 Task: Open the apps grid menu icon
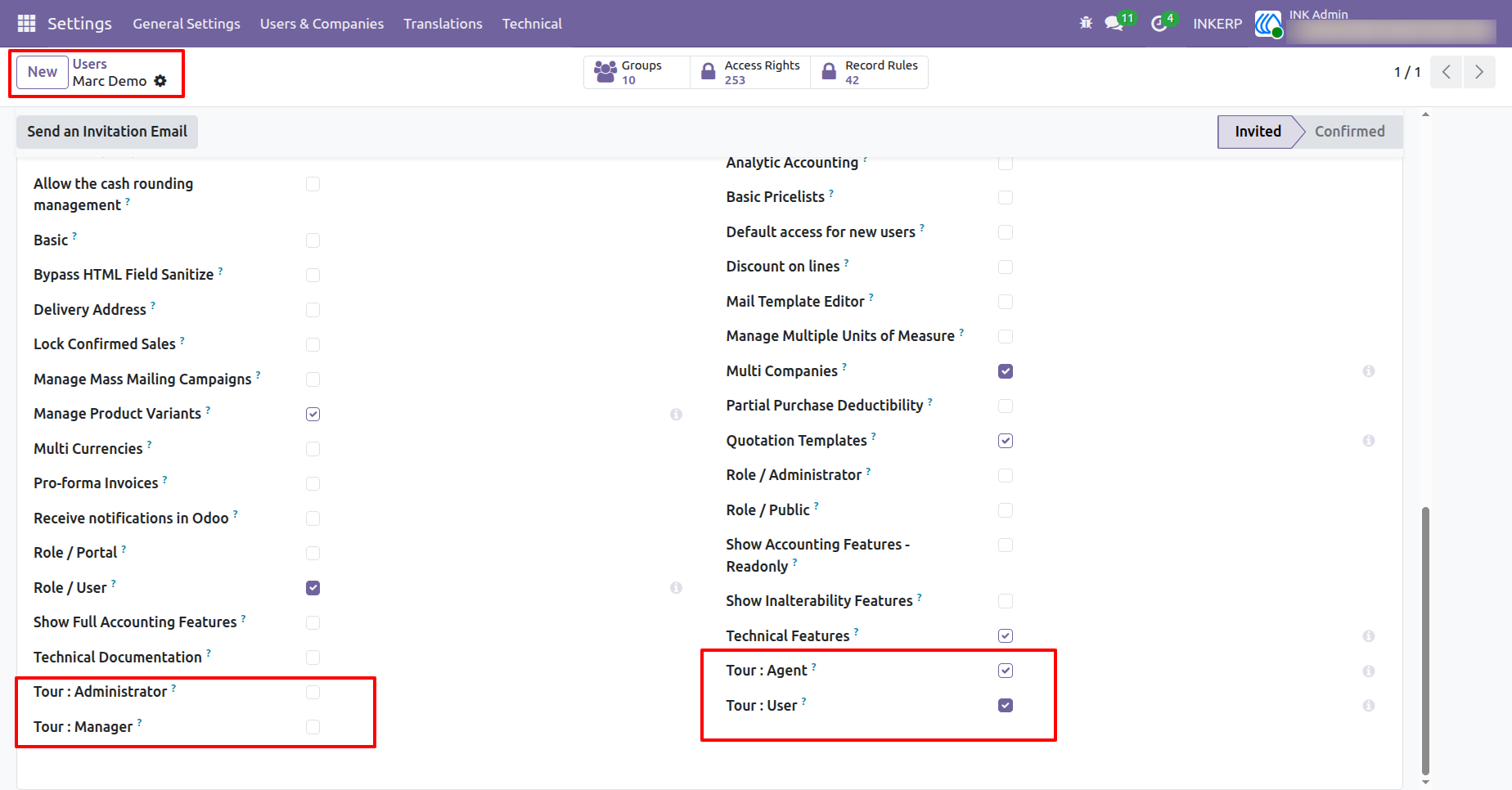(26, 24)
